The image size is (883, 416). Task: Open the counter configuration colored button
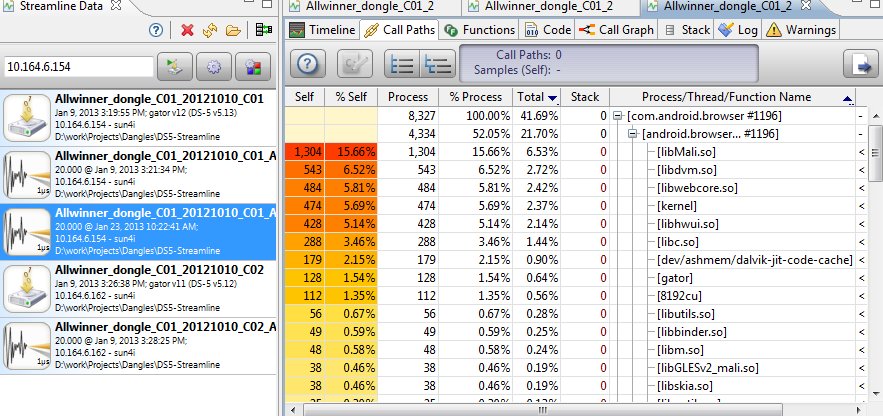coord(253,67)
